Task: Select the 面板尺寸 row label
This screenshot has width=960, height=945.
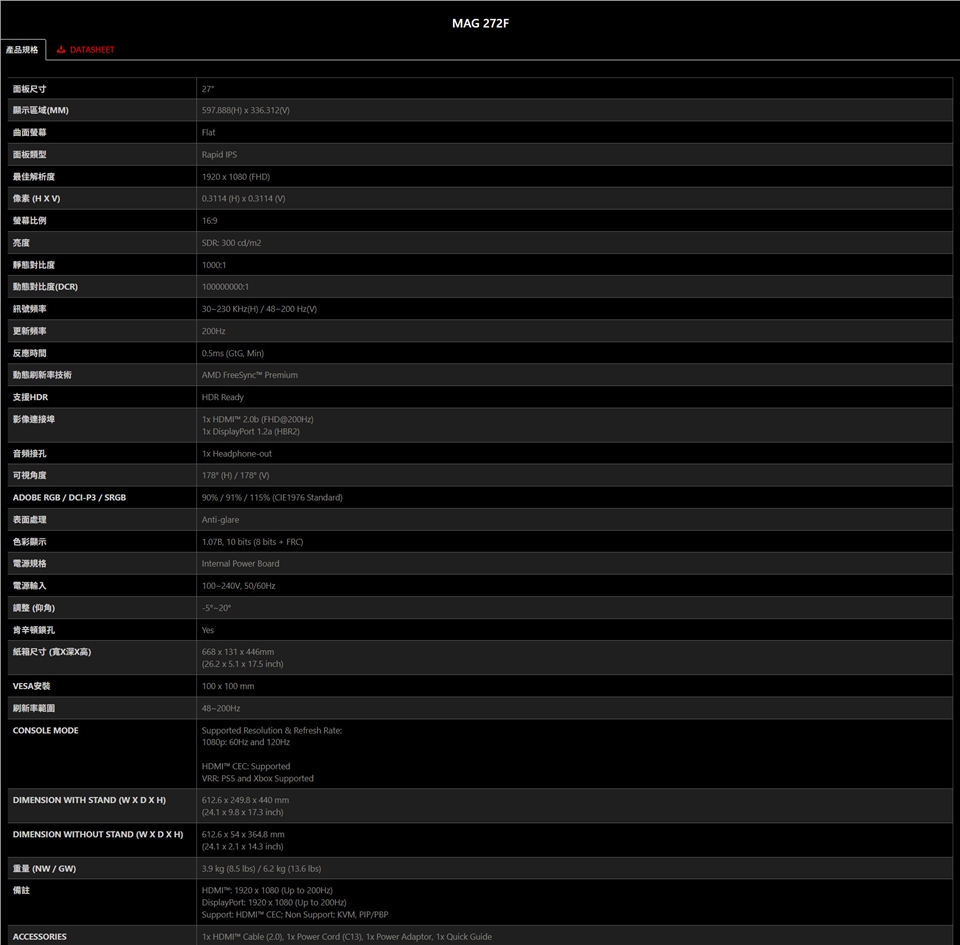Action: pos(29,89)
